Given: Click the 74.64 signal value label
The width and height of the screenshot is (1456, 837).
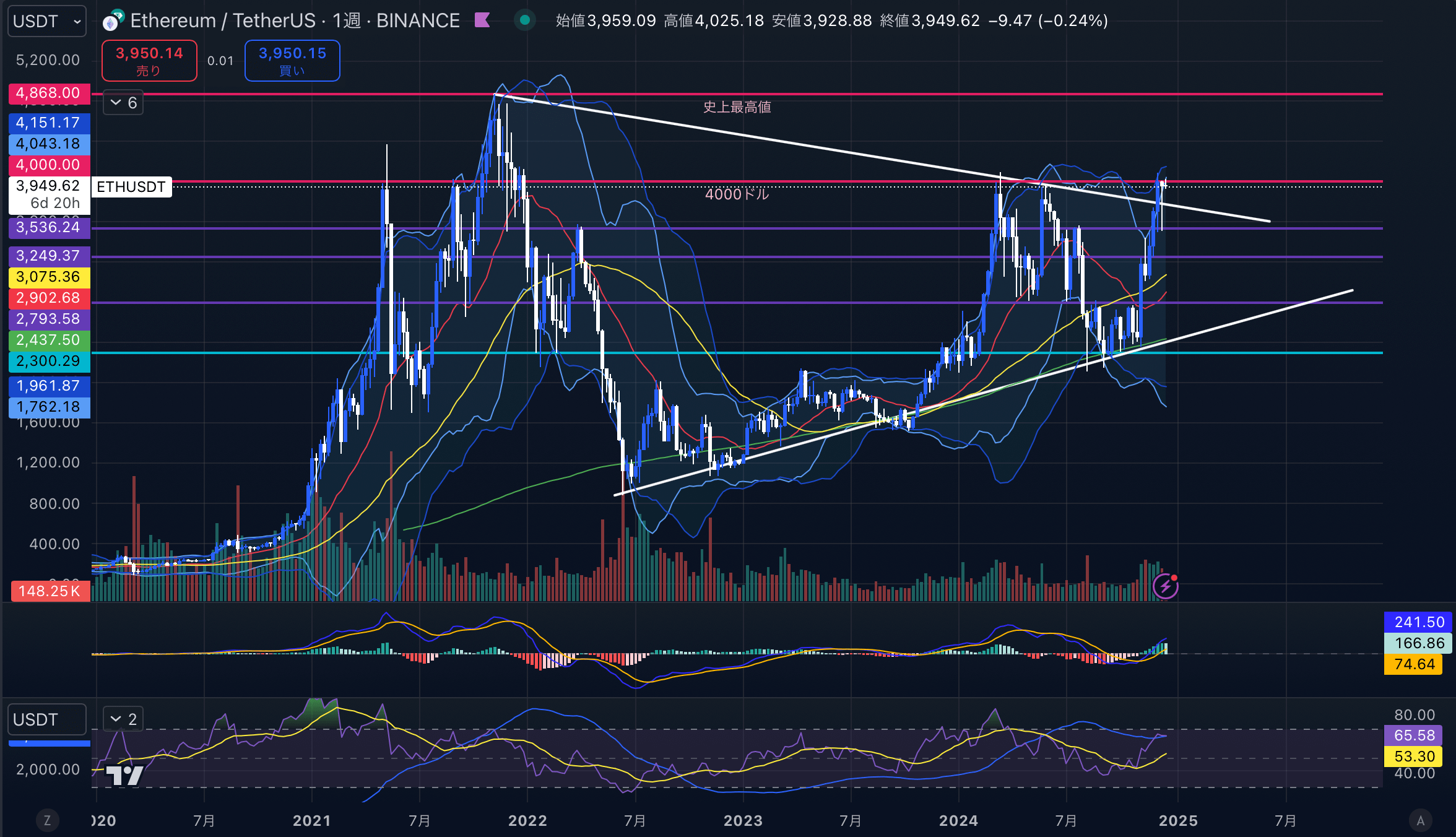Looking at the screenshot, I should 1414,664.
